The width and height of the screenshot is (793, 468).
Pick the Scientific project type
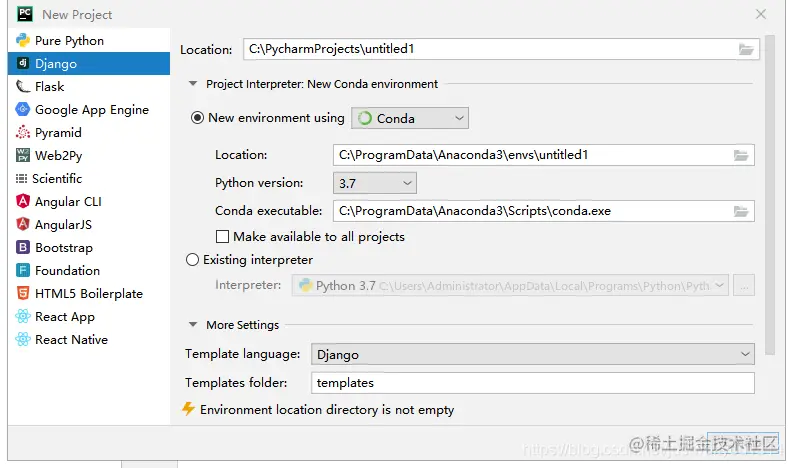tap(89, 179)
